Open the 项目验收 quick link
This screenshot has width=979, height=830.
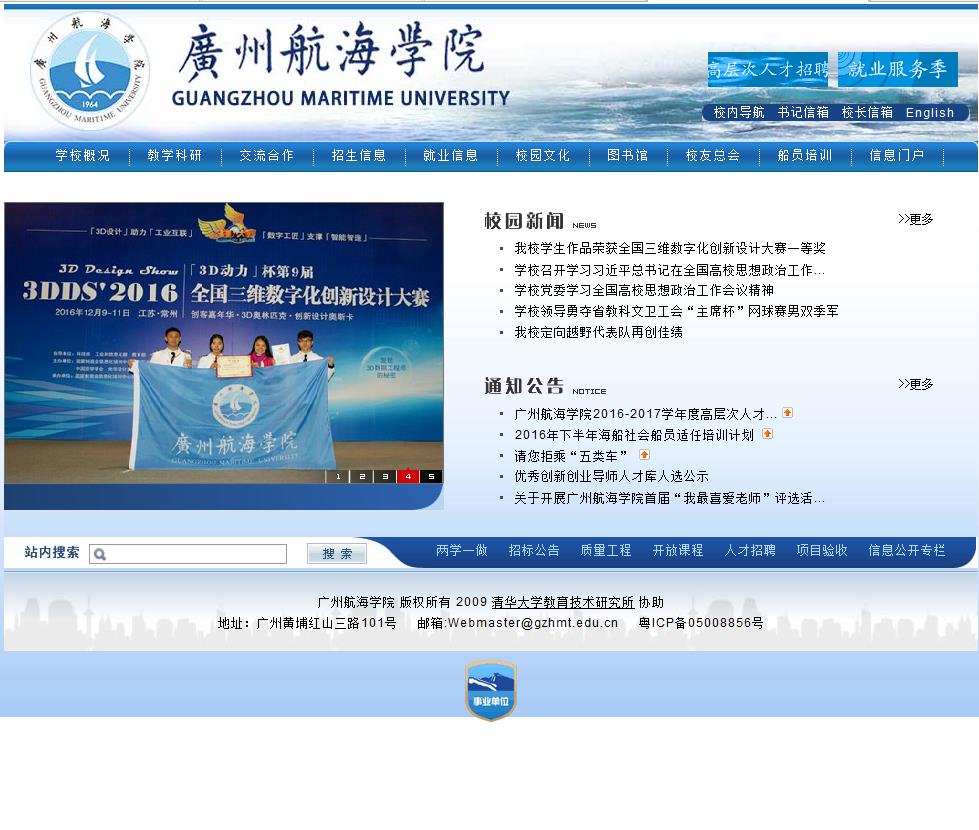[x=822, y=550]
